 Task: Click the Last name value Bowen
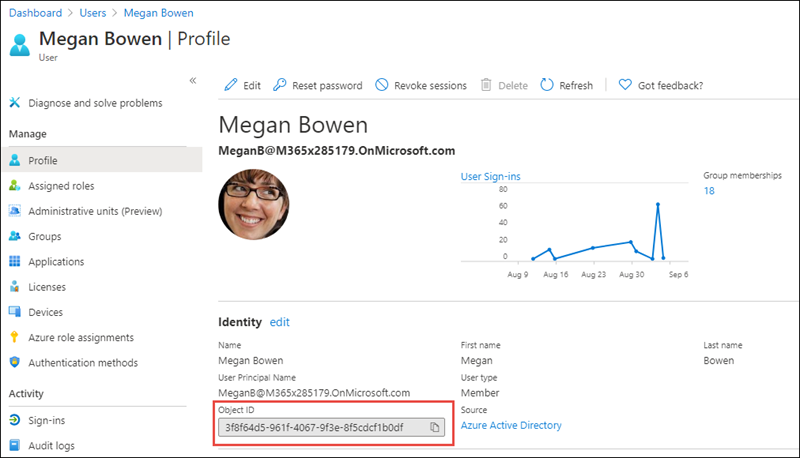click(x=718, y=361)
